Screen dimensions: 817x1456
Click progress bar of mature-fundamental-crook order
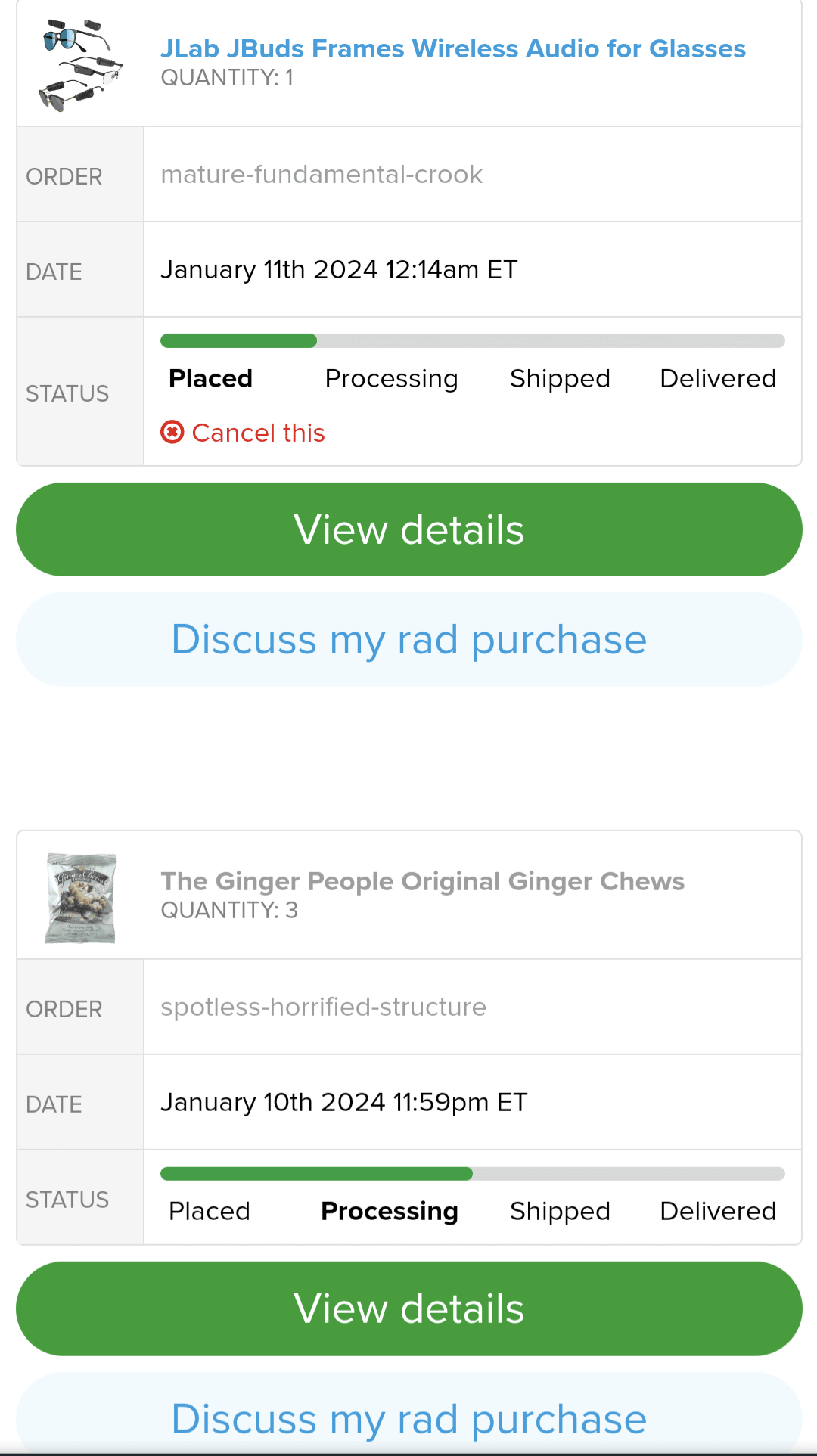tap(472, 340)
